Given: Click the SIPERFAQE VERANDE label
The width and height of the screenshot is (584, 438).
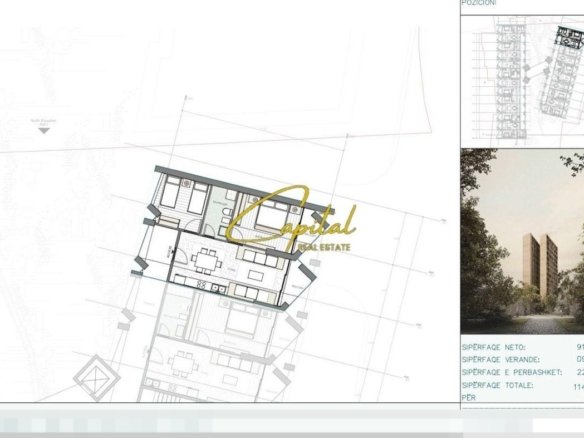Looking at the screenshot, I should (501, 360).
